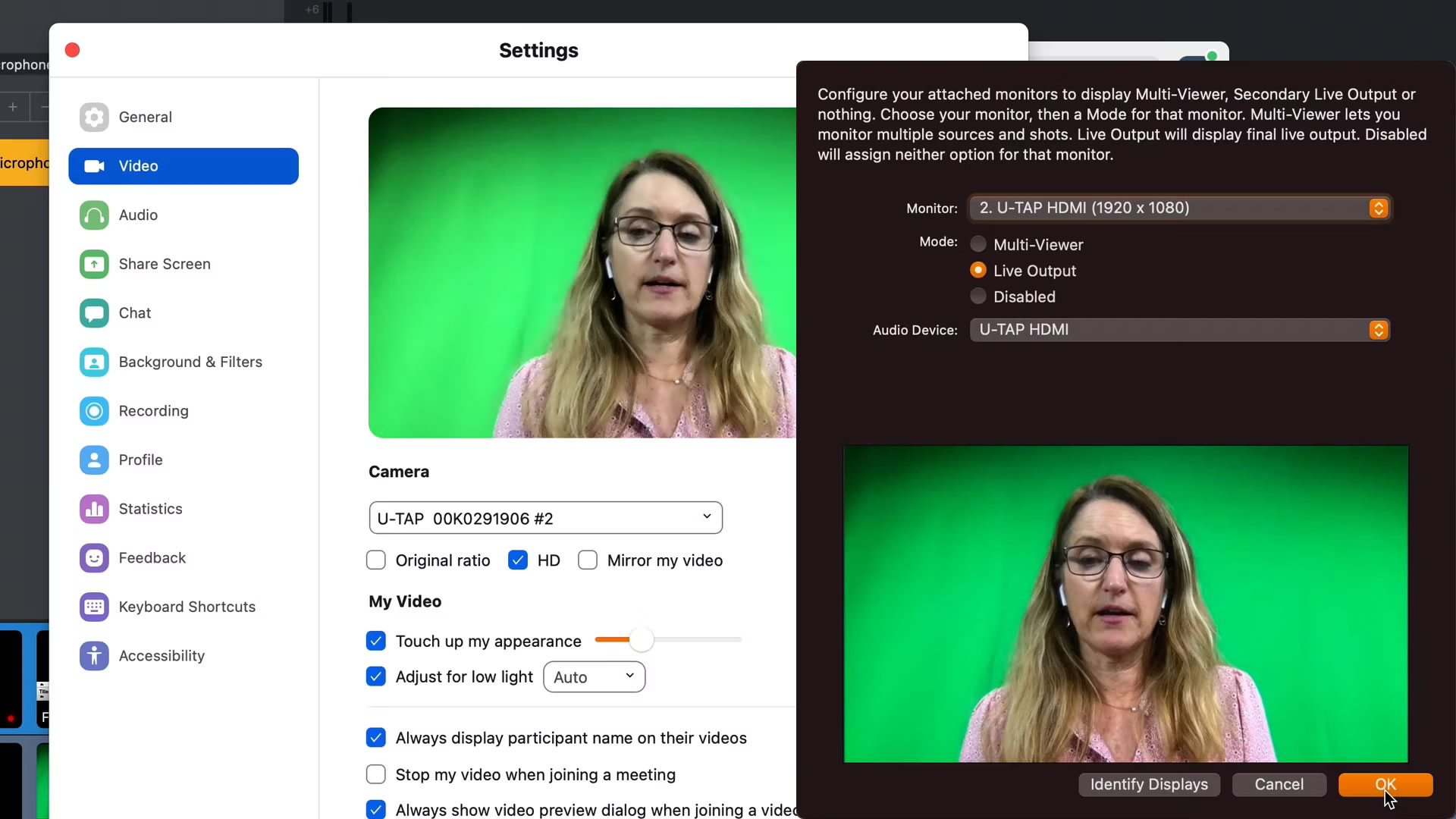The width and height of the screenshot is (1456, 819).
Task: Confirm with the OK button
Action: coord(1385,784)
